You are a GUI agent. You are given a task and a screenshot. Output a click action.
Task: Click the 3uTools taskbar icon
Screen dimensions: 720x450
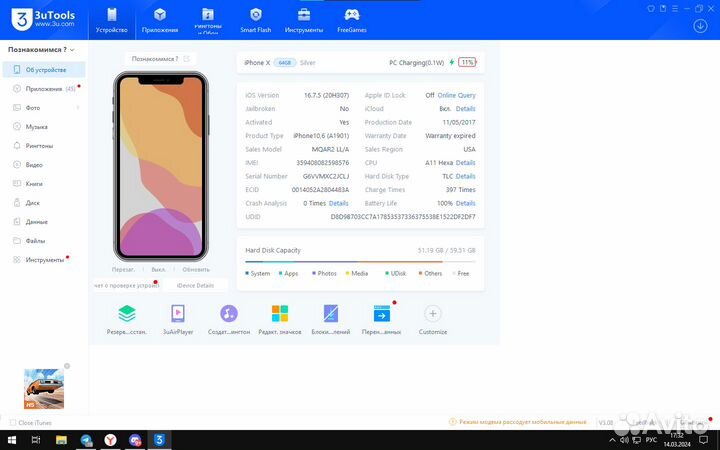[159, 440]
